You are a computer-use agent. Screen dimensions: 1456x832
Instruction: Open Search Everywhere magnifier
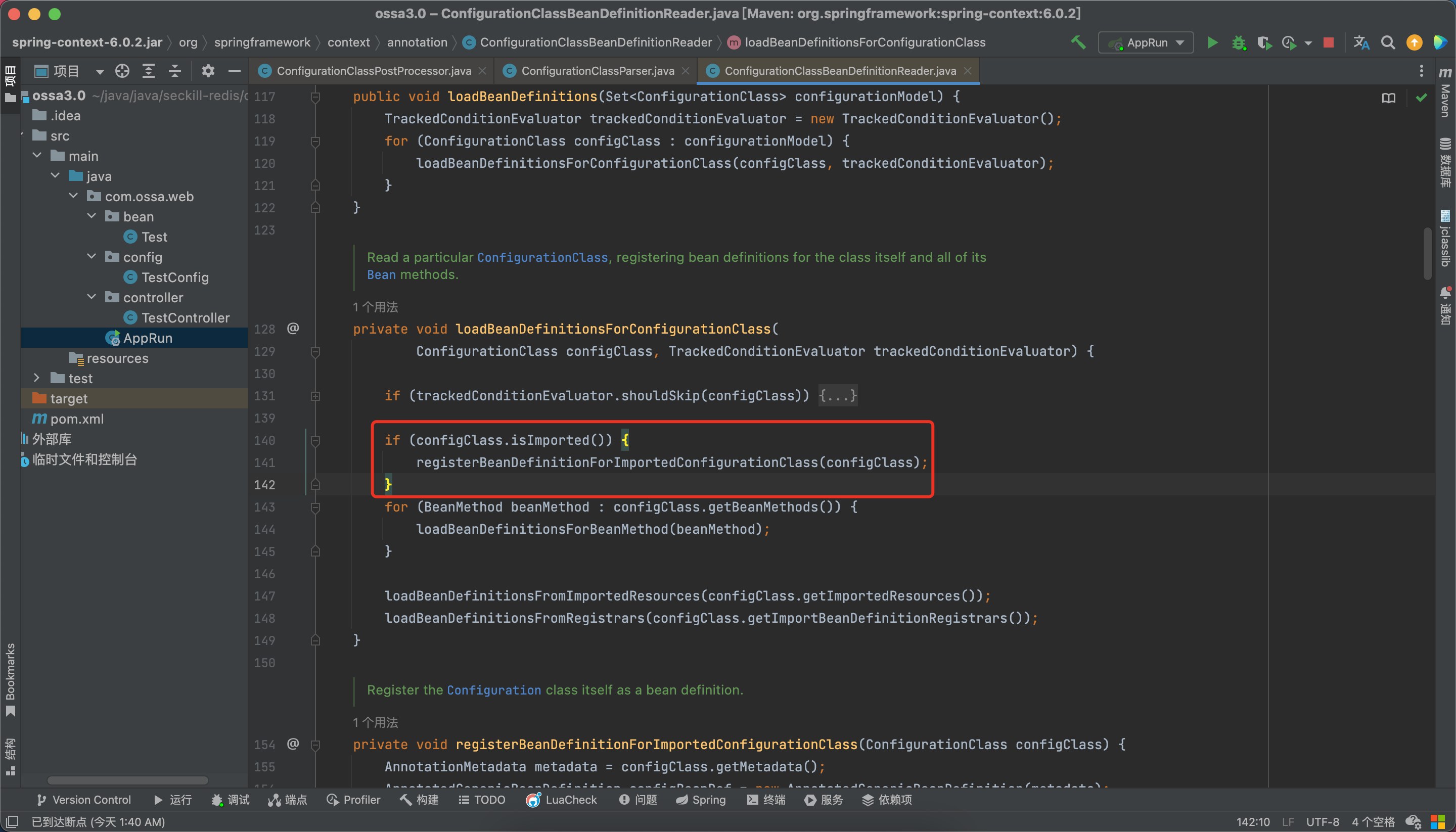pos(1388,43)
